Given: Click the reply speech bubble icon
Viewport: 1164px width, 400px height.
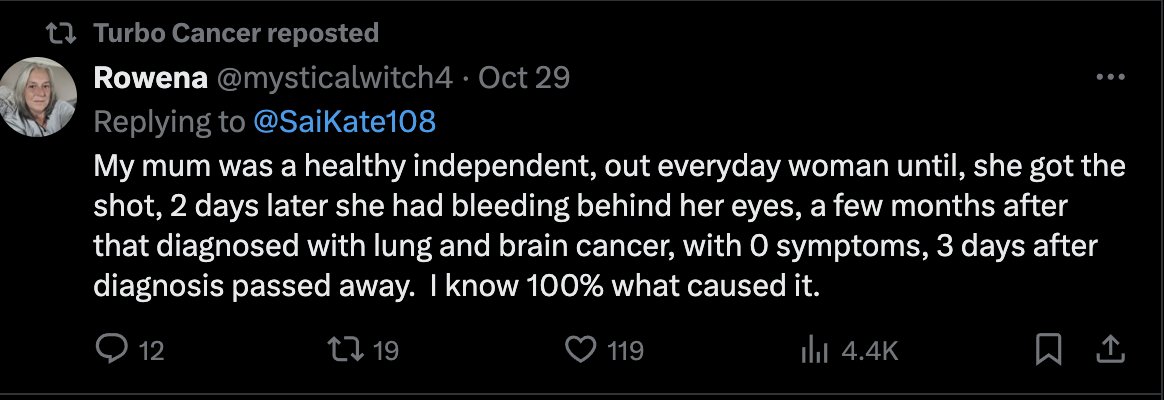Looking at the screenshot, I should click(x=109, y=350).
